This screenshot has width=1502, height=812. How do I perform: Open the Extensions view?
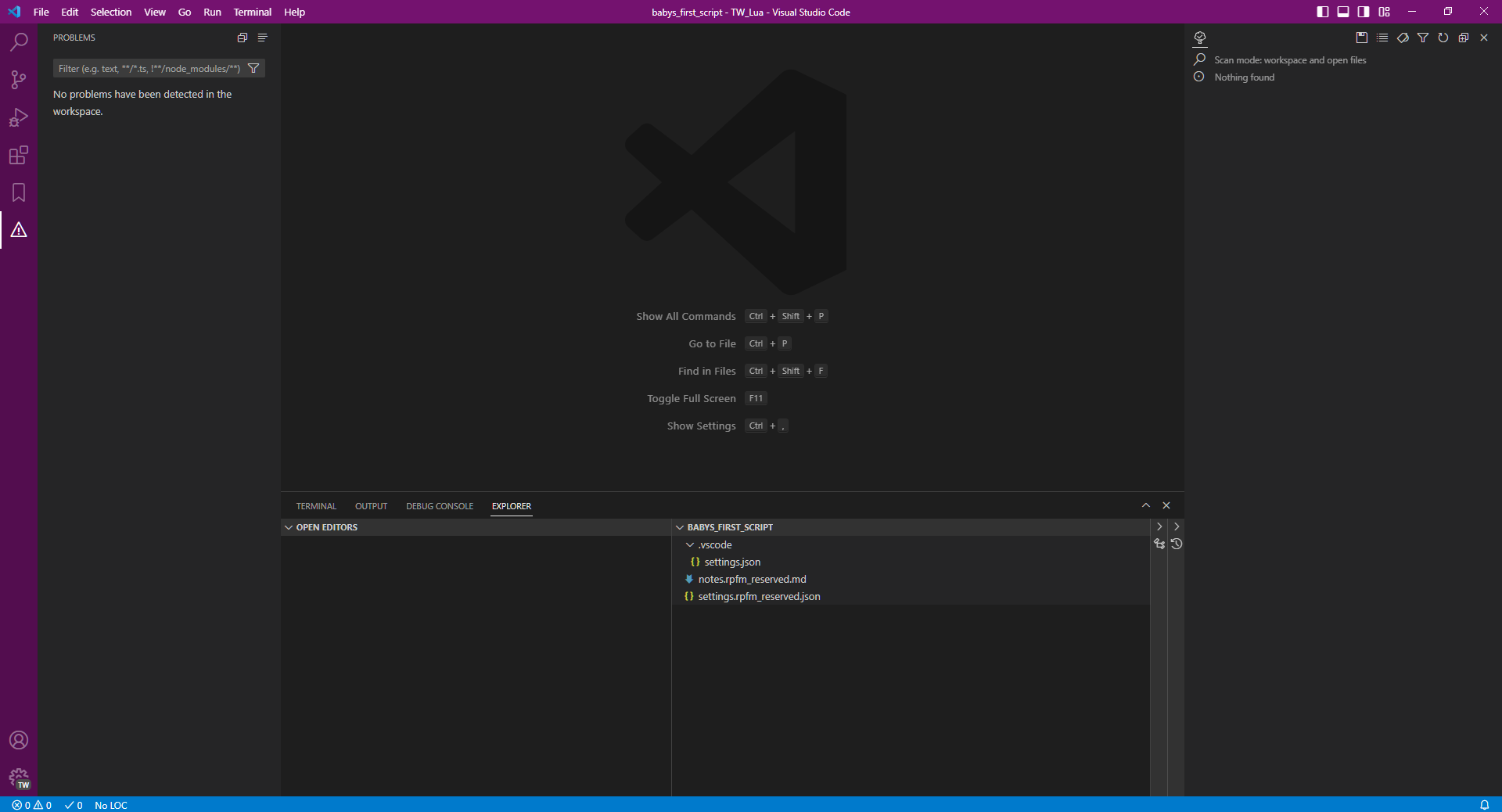(19, 155)
